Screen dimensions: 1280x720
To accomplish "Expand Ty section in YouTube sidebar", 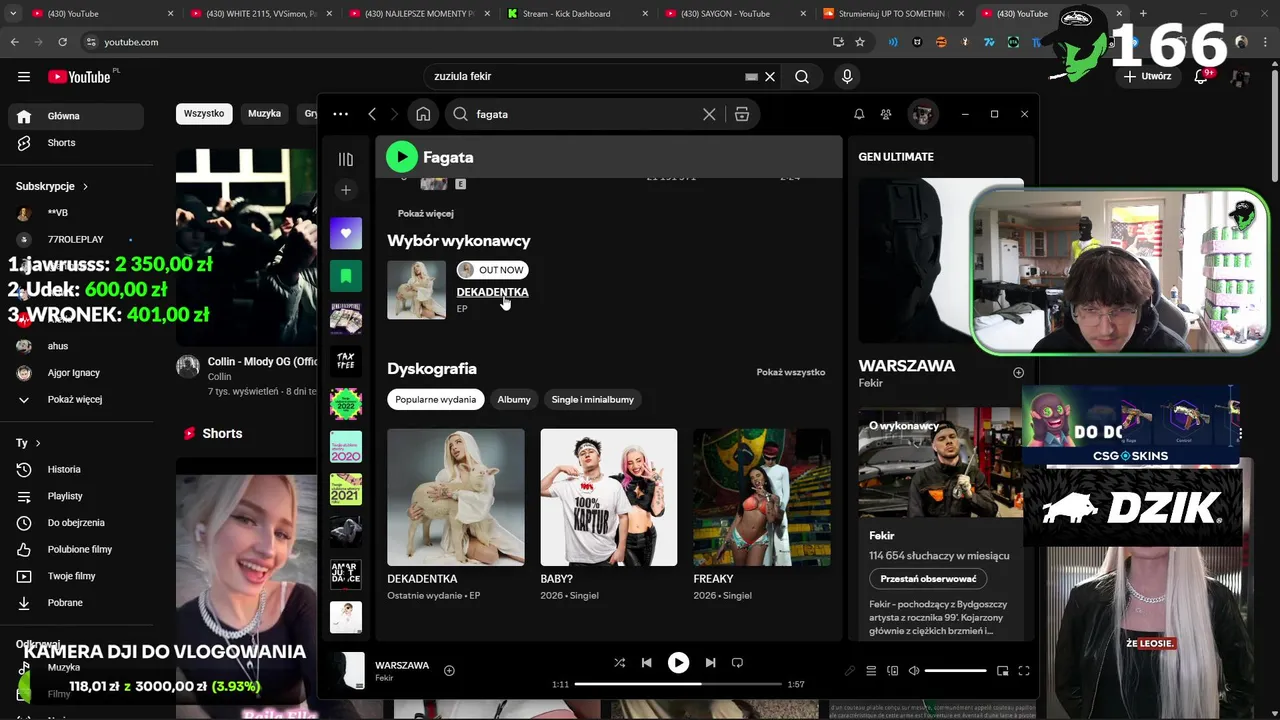I will click(28, 442).
